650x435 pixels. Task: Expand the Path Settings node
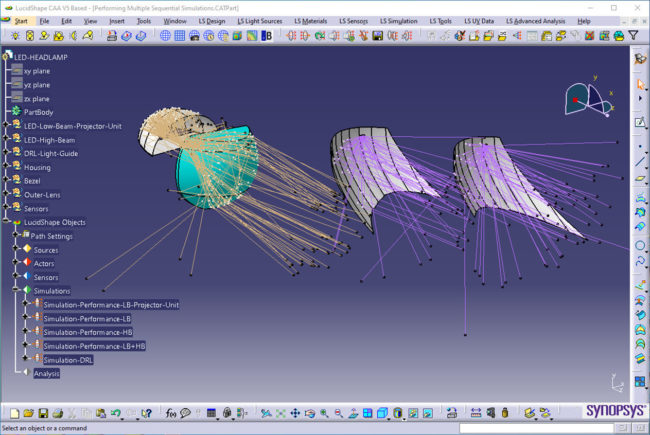click(15, 236)
